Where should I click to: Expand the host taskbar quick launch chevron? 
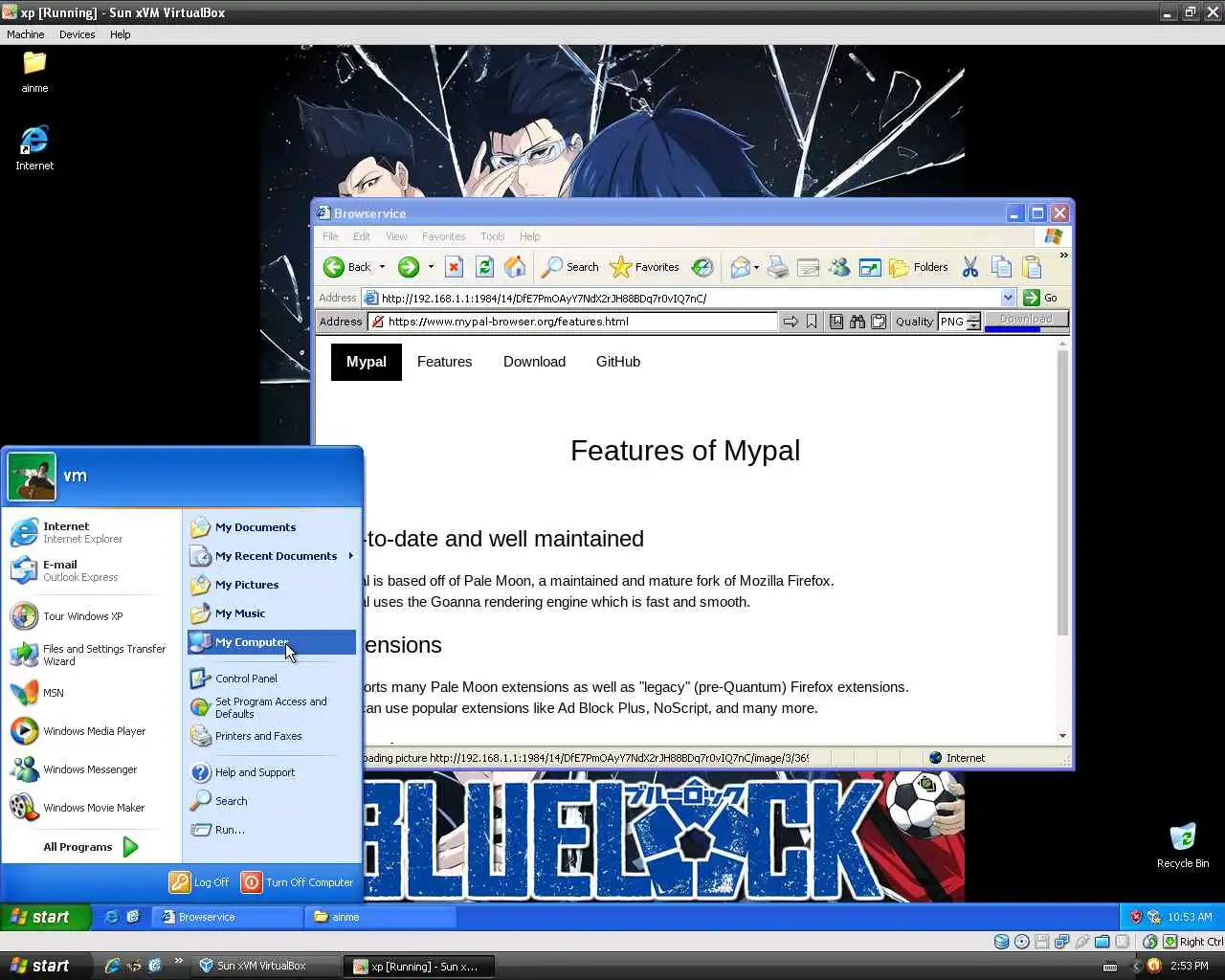[x=178, y=961]
